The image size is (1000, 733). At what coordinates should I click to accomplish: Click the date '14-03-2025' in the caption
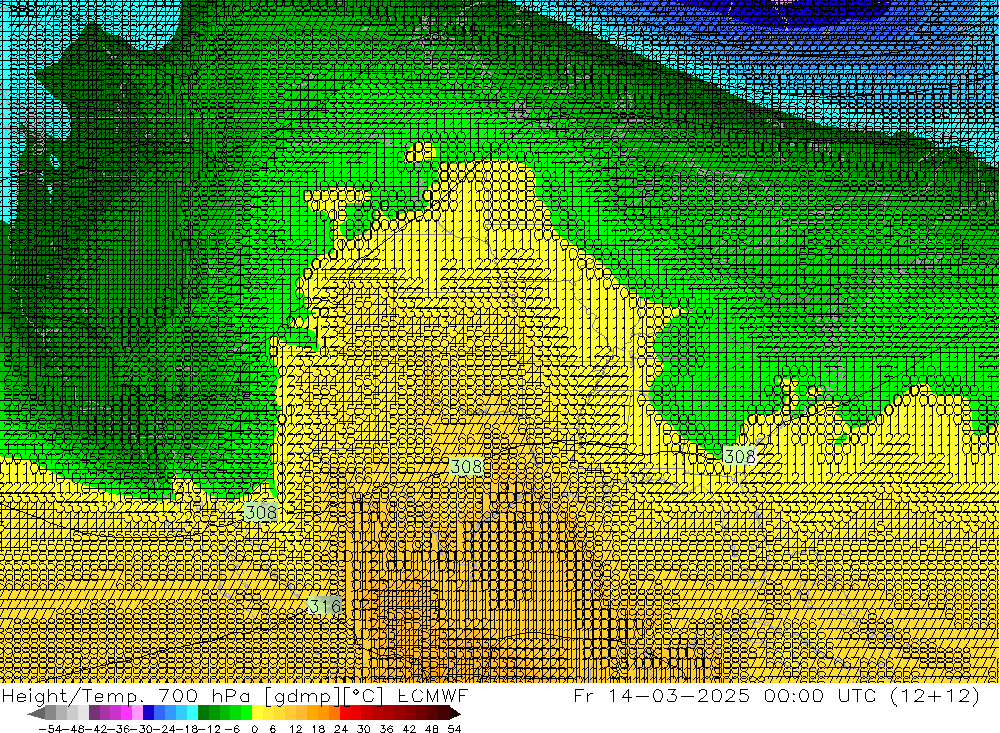679,695
